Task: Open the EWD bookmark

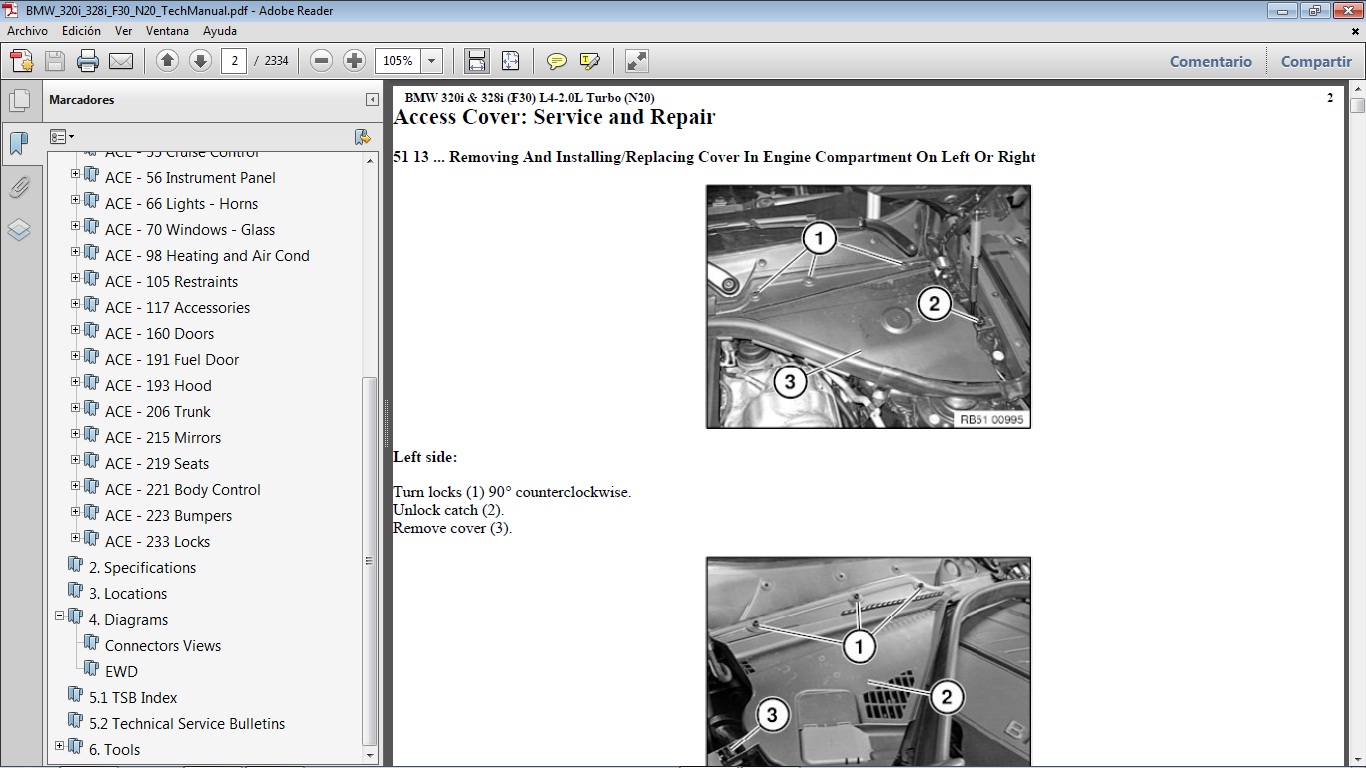Action: click(x=121, y=672)
